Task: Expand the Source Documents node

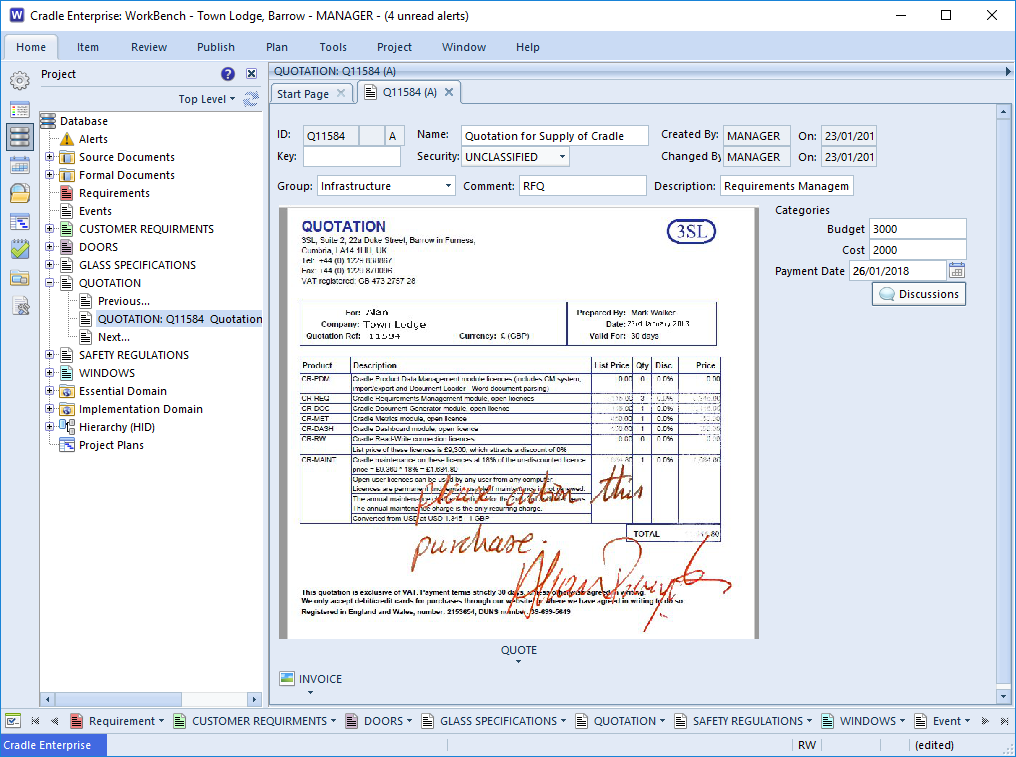Action: (49, 157)
